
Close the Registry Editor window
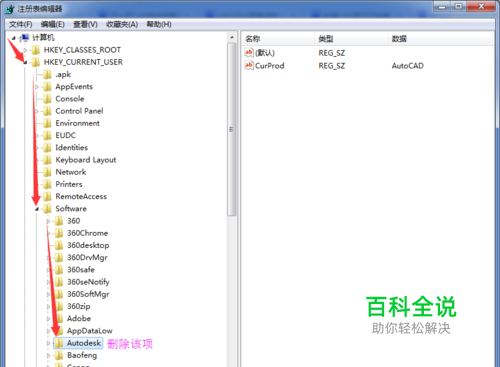coord(481,7)
